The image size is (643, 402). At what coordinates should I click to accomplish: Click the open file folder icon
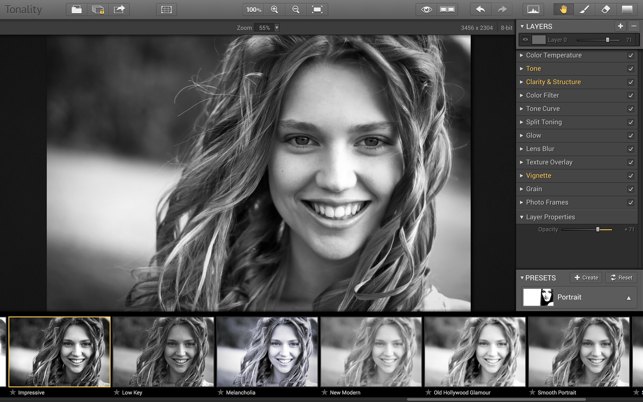[x=76, y=9]
